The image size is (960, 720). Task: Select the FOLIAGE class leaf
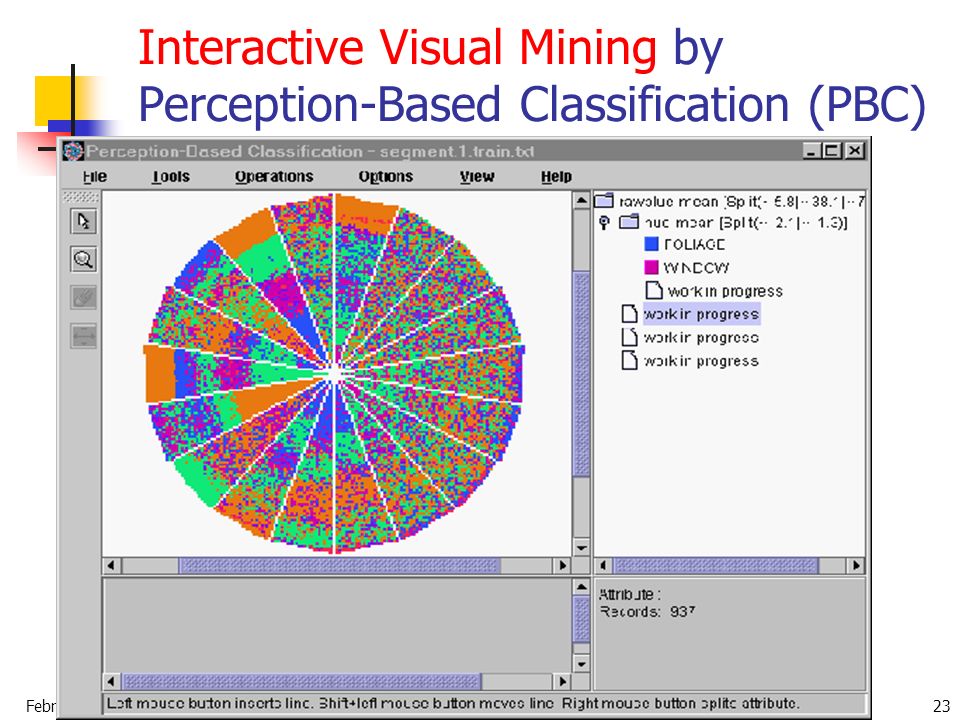coord(694,244)
